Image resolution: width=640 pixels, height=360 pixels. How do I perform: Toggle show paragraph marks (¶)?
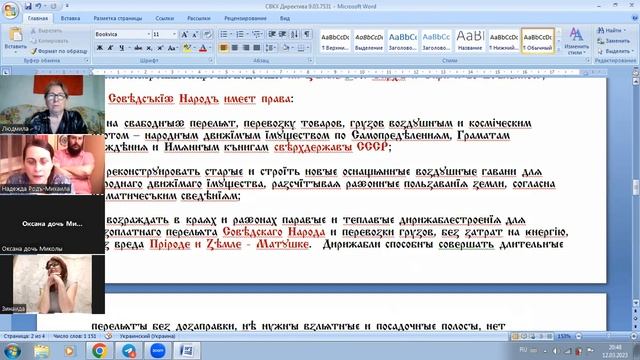(x=307, y=34)
